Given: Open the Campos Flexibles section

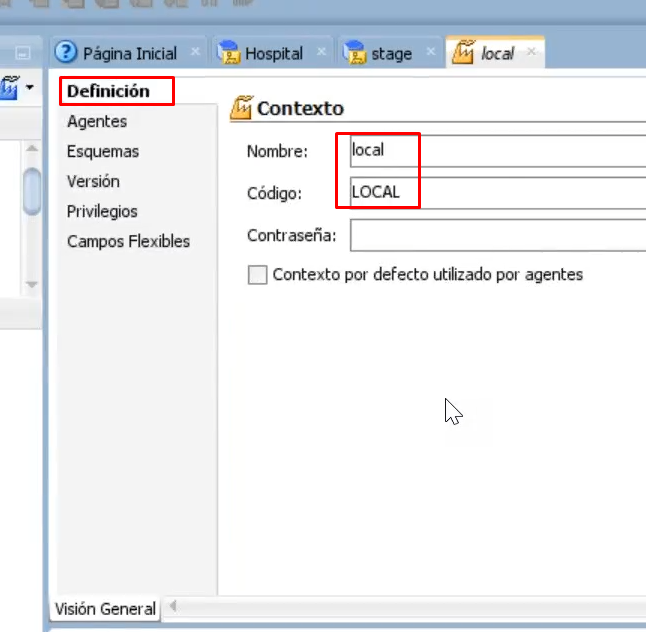Looking at the screenshot, I should click(128, 241).
